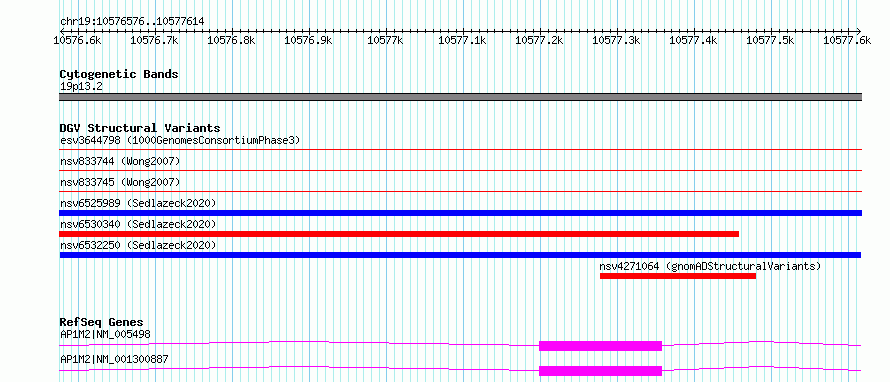Click the chr19:10576576..10577614 coordinate label

click(132, 22)
